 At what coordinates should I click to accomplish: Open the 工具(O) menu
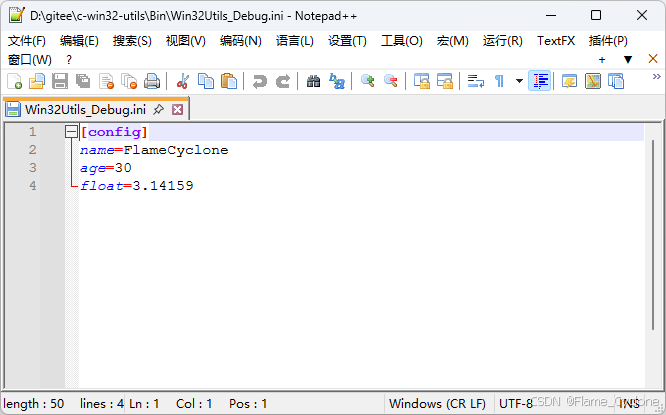pyautogui.click(x=402, y=41)
